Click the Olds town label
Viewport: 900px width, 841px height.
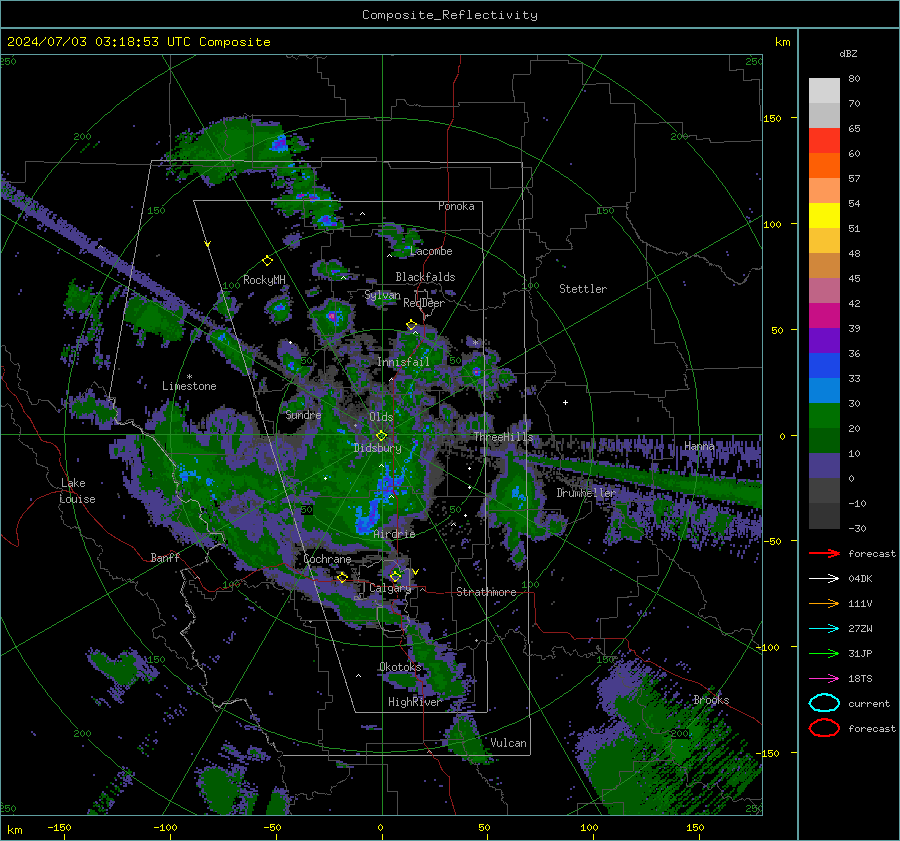[x=381, y=417]
